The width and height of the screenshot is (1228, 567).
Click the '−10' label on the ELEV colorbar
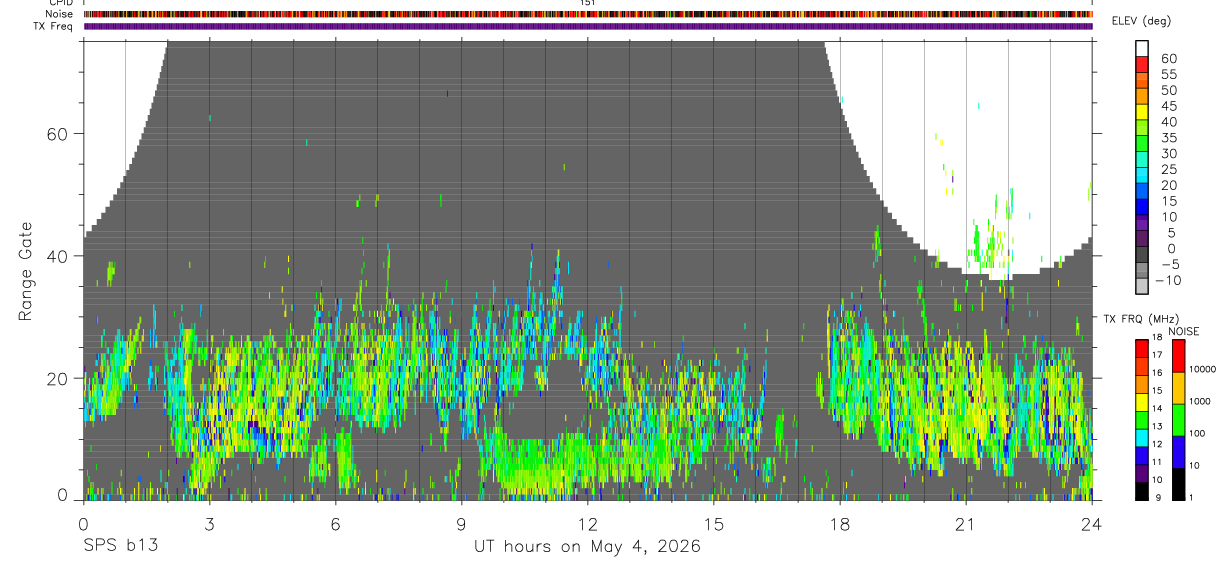click(x=1168, y=281)
